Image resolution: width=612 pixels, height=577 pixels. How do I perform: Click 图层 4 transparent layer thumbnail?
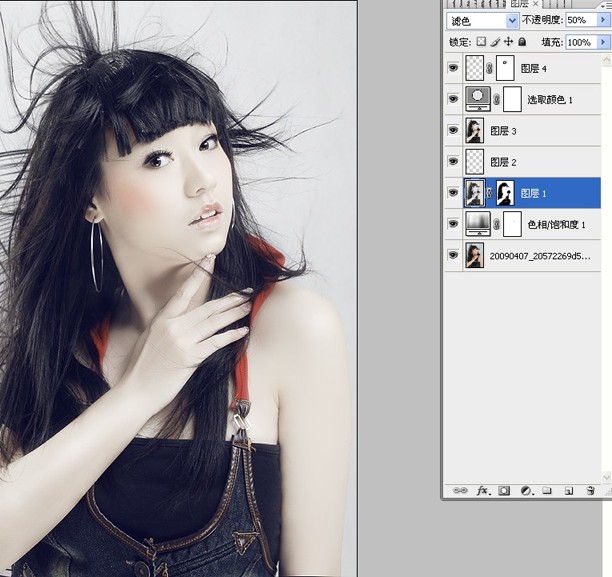pyautogui.click(x=475, y=68)
